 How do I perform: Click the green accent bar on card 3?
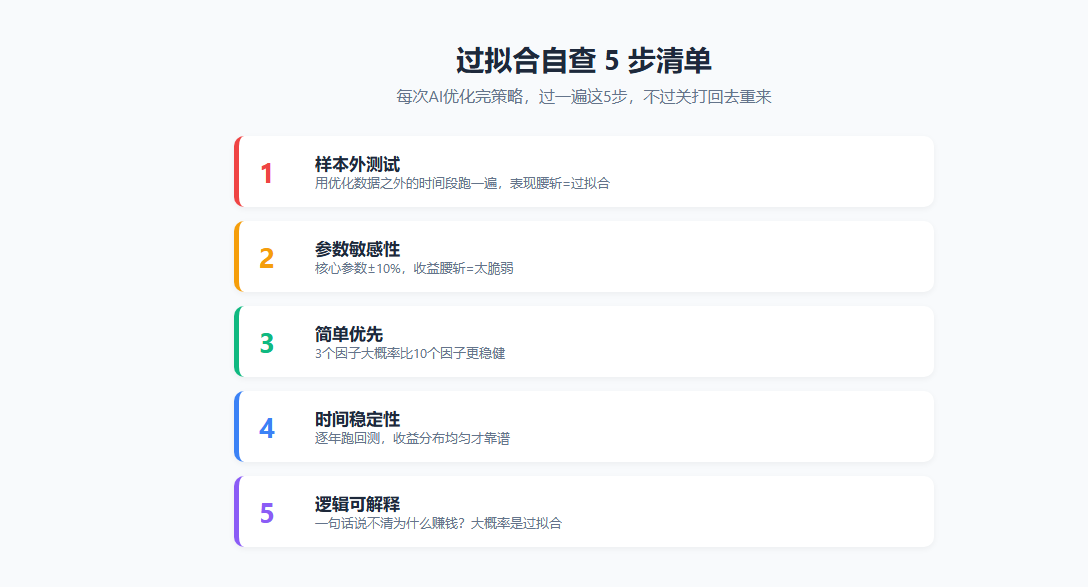point(237,341)
